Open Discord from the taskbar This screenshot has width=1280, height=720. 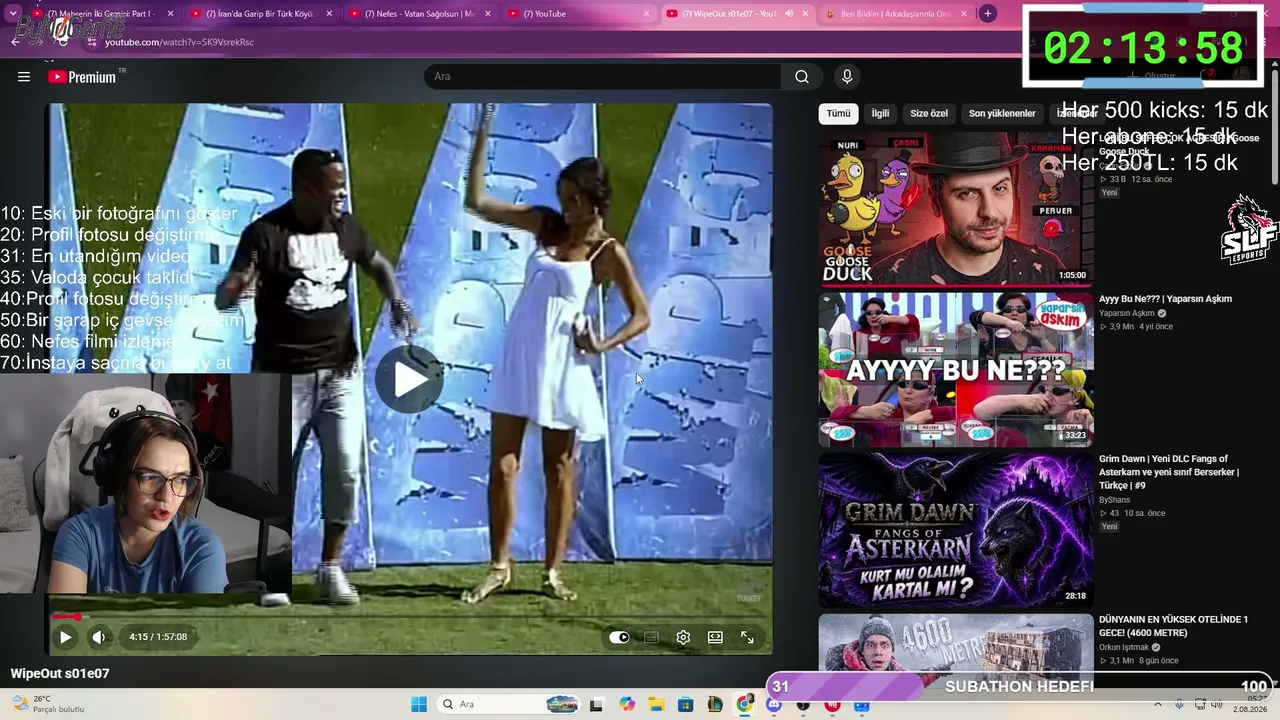773,705
